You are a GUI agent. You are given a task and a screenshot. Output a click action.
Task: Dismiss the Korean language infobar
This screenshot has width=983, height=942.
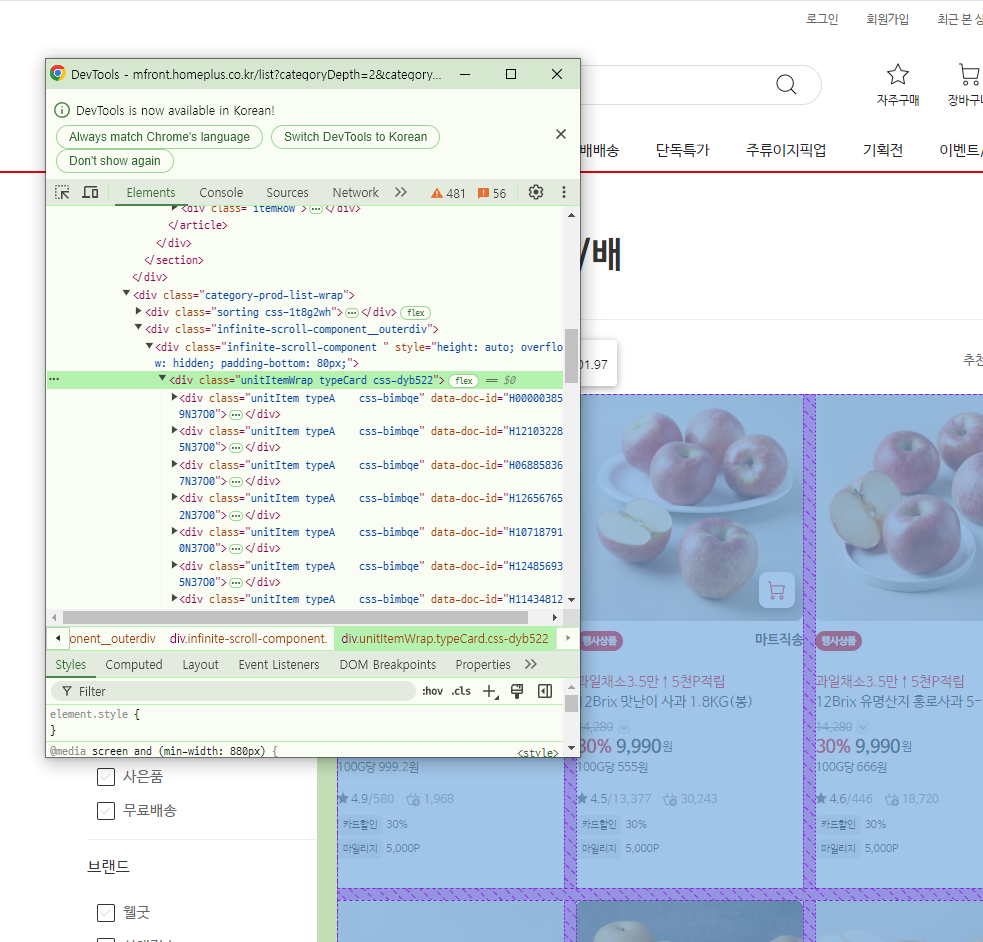[561, 134]
